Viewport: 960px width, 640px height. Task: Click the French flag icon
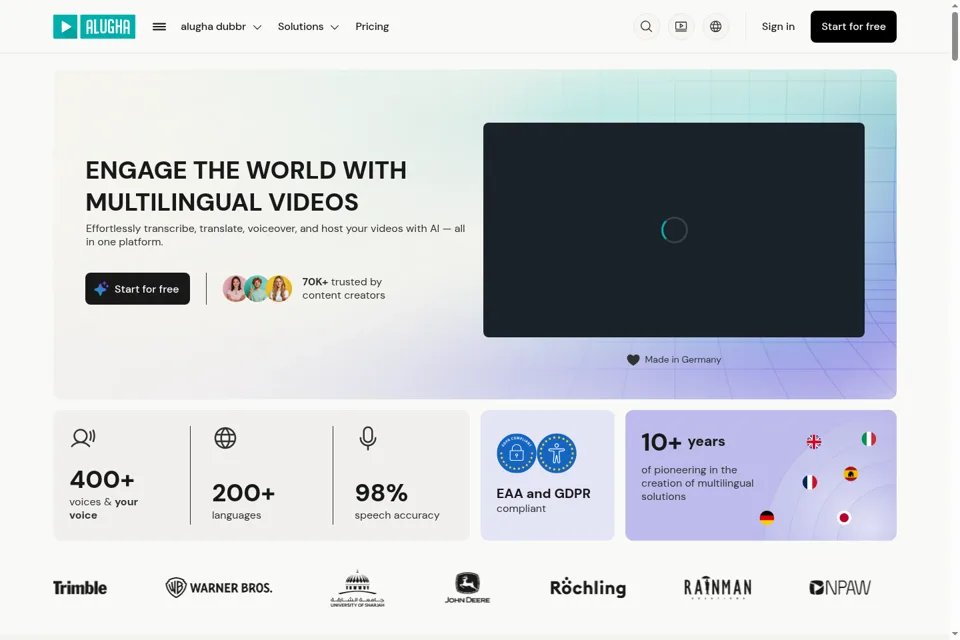tap(810, 482)
